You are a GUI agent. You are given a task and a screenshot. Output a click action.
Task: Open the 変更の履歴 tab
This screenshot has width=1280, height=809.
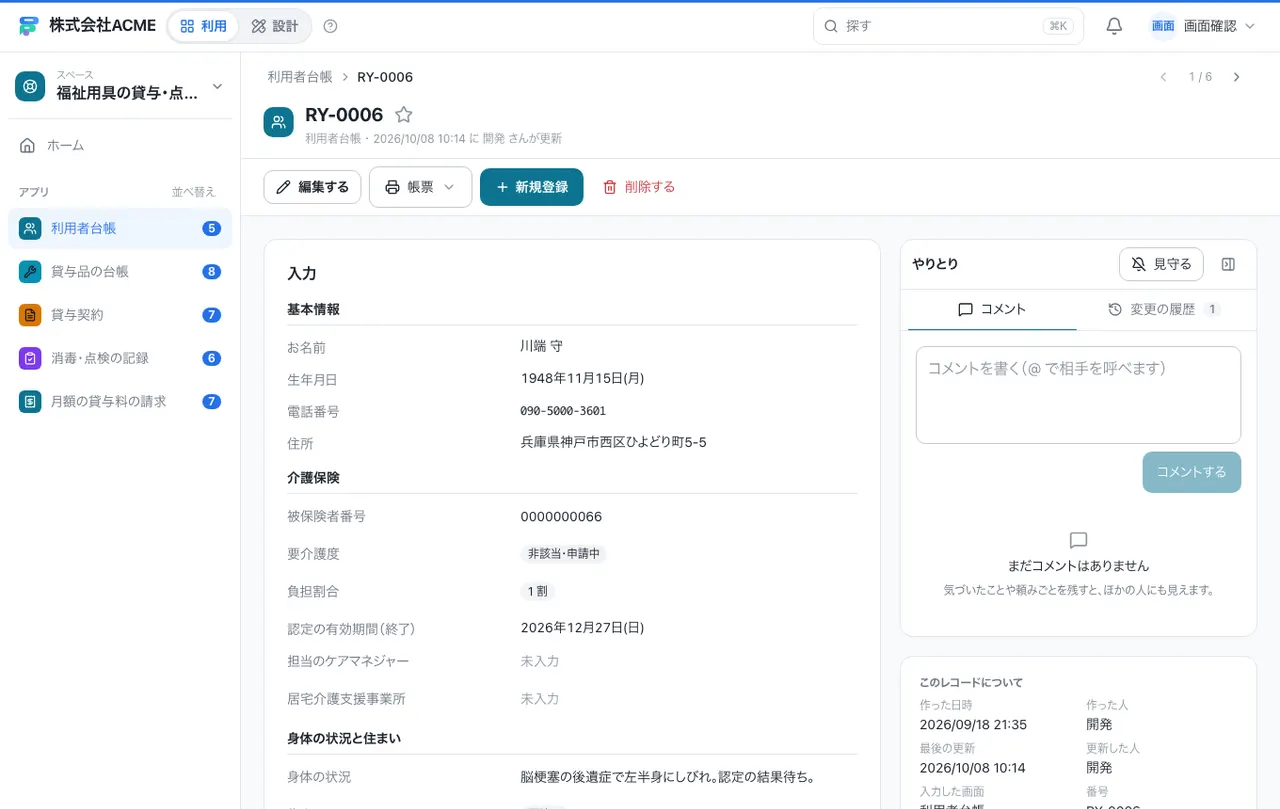tap(1164, 310)
